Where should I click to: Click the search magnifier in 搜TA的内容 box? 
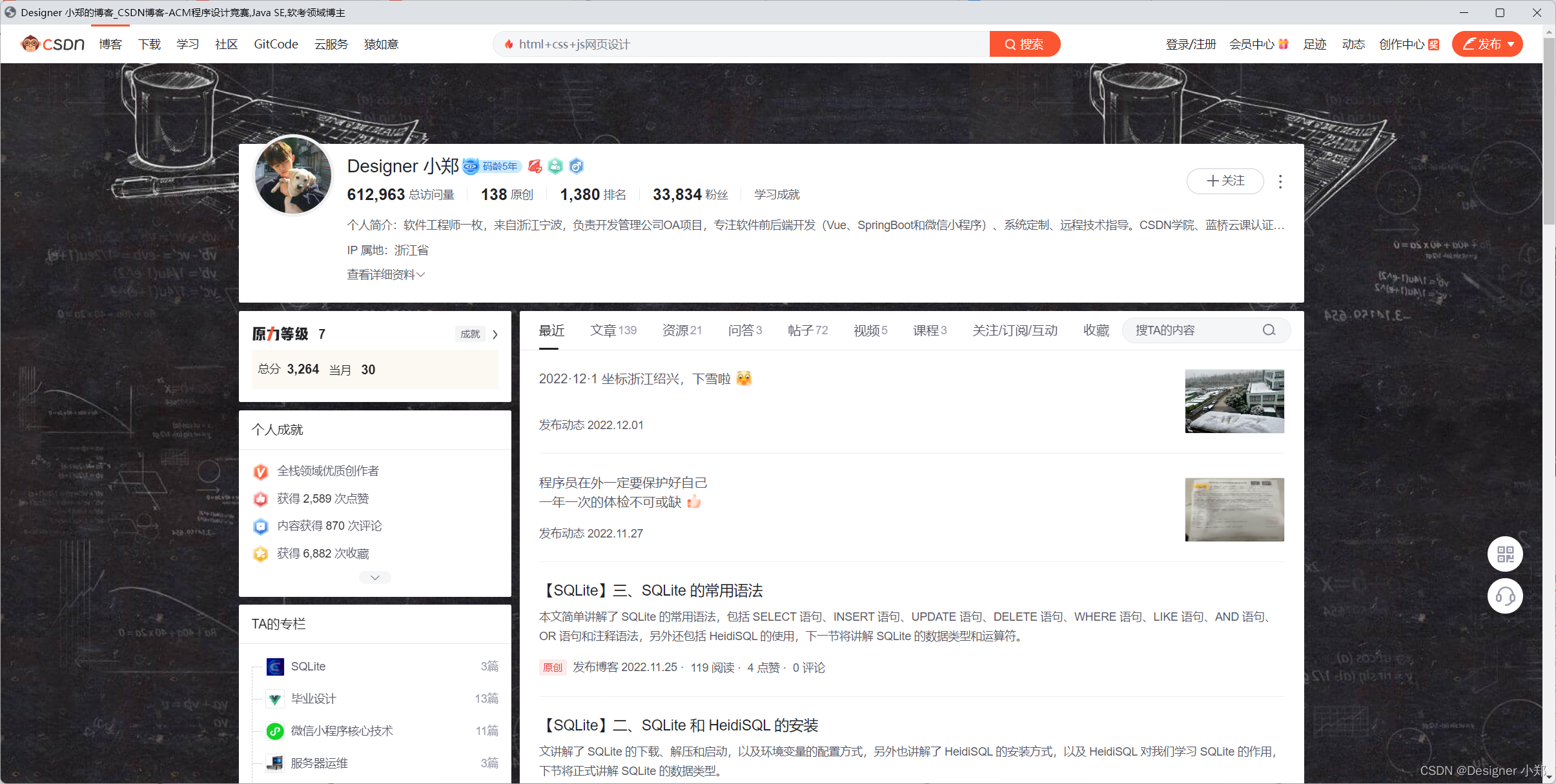[x=1269, y=330]
